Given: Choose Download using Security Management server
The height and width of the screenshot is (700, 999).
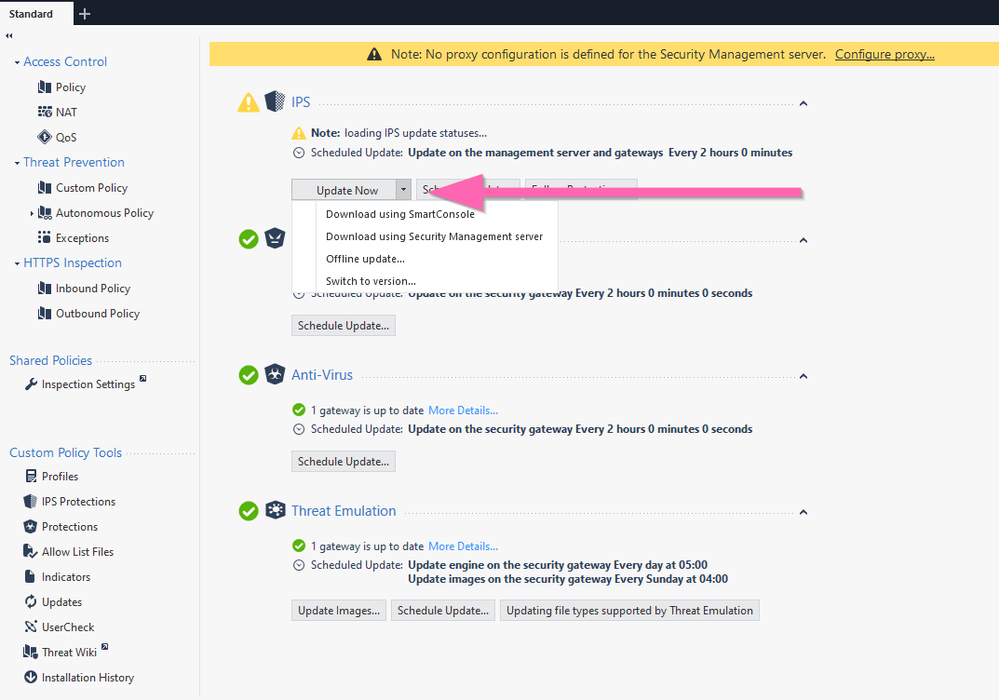Looking at the screenshot, I should click(x=434, y=236).
